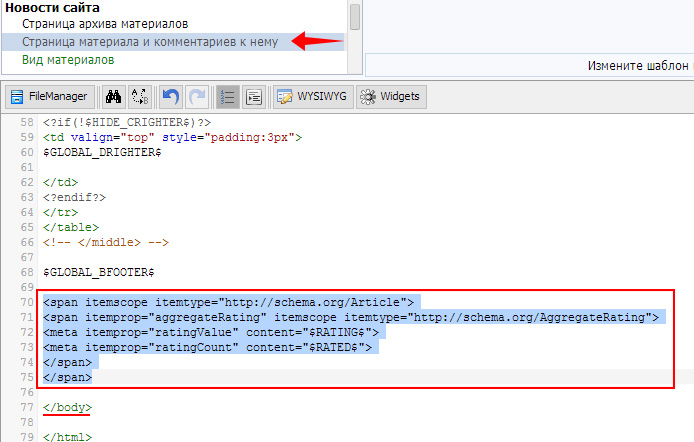
Task: Open the 'Вид материалов' template entry
Action: (x=68, y=60)
